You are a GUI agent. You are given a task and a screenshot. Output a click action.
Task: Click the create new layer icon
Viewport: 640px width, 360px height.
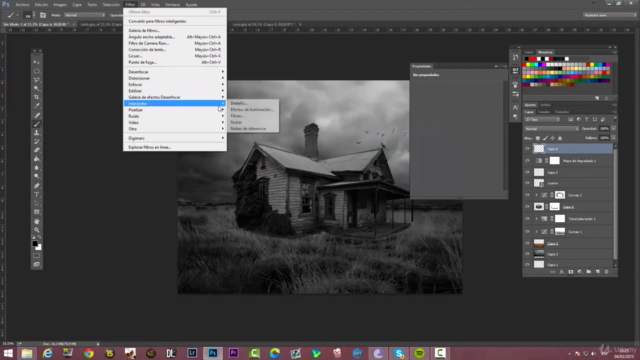click(598, 272)
